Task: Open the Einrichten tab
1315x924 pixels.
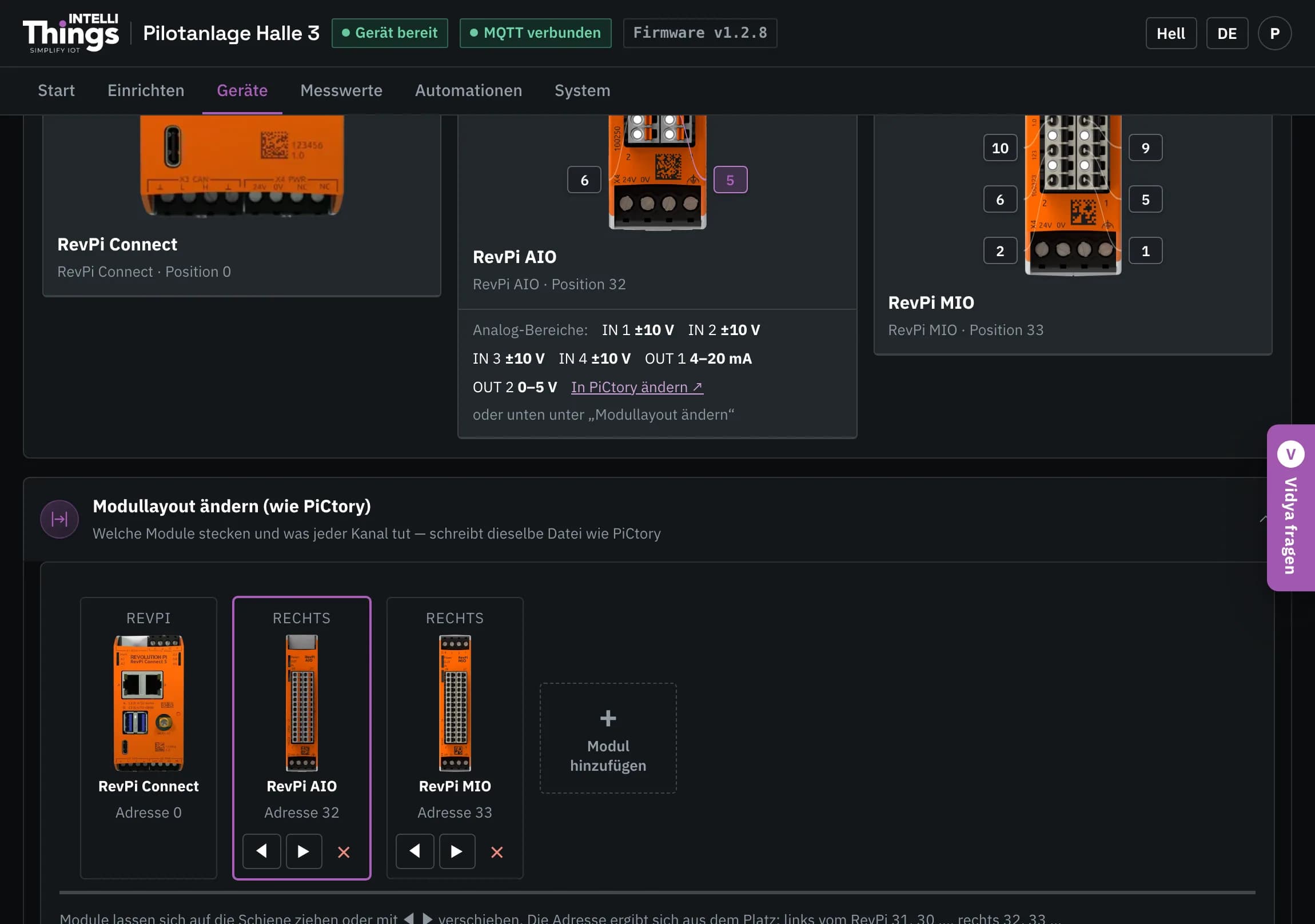Action: click(x=145, y=90)
